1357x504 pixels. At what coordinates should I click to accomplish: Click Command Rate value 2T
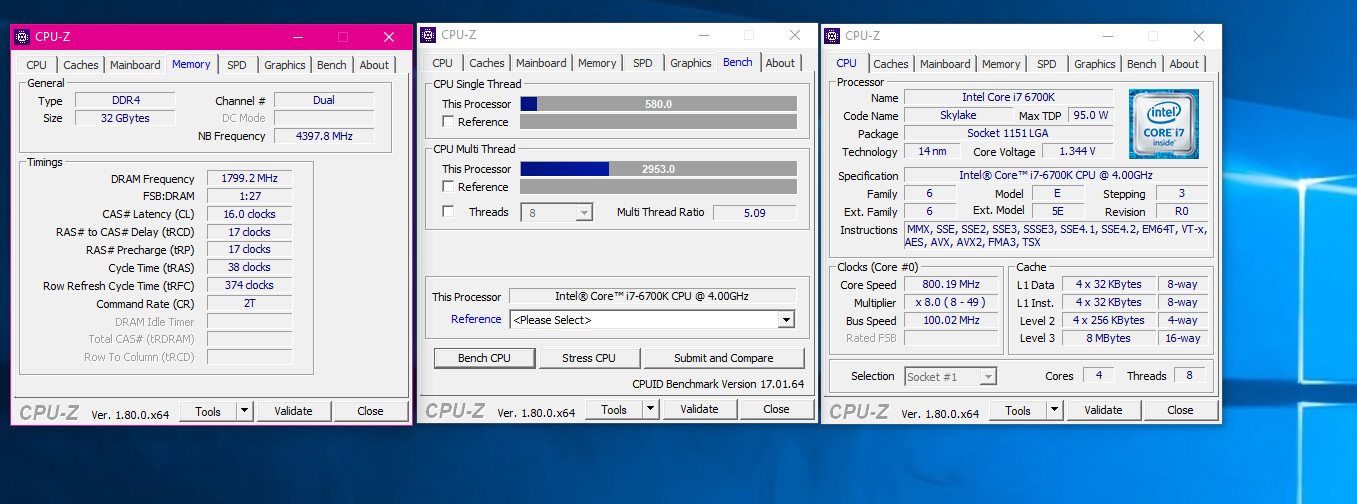tap(250, 303)
